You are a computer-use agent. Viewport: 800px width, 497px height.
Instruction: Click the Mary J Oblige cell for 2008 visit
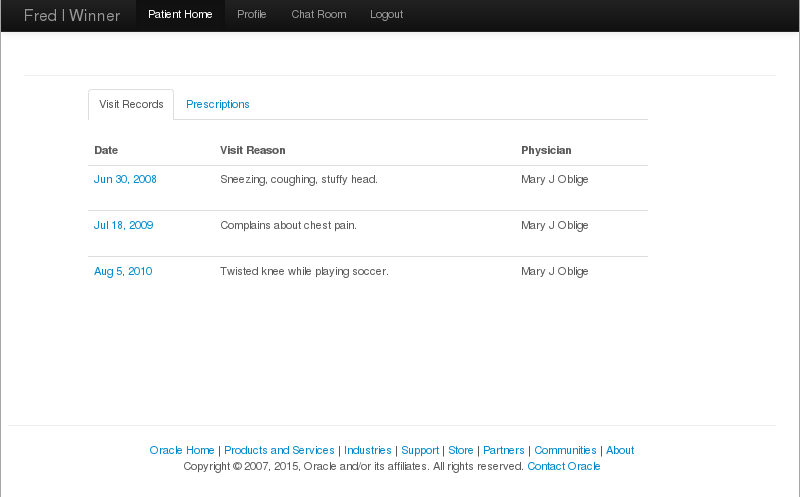(555, 180)
